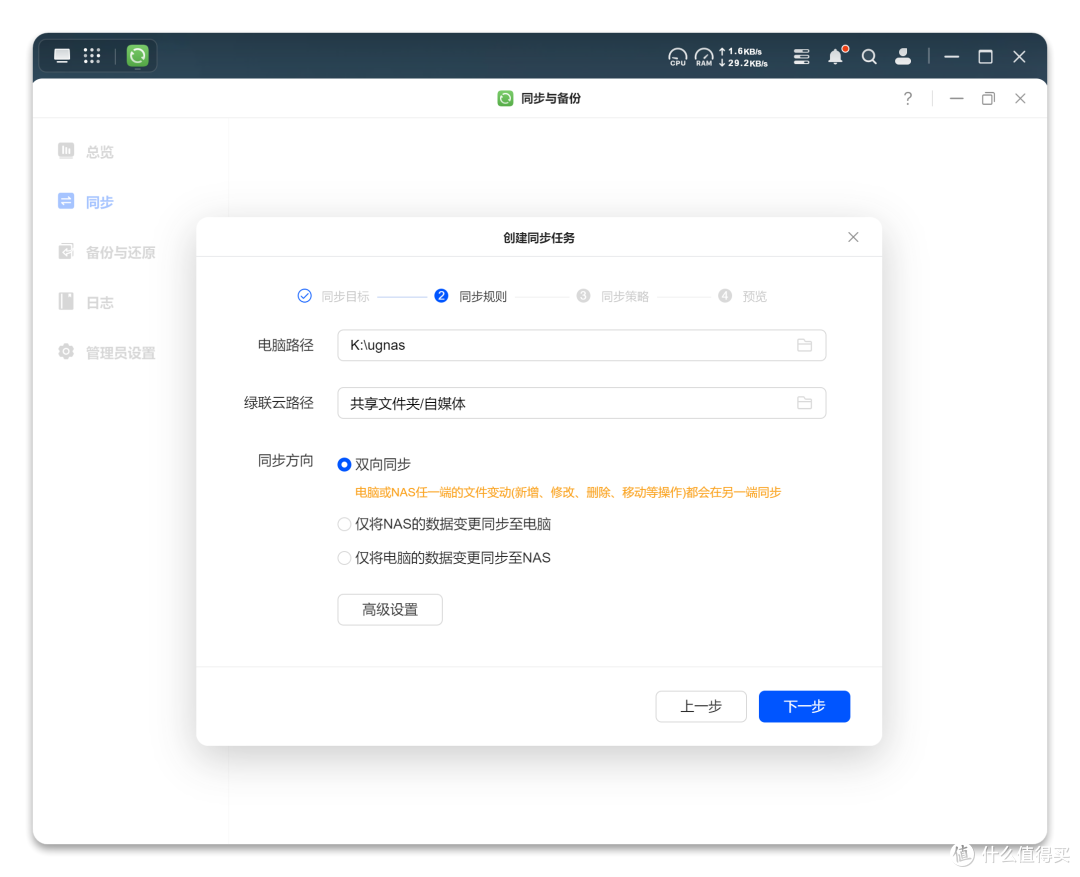The image size is (1080, 877).
Task: Open the 日志 sidebar item
Action: coord(85,302)
